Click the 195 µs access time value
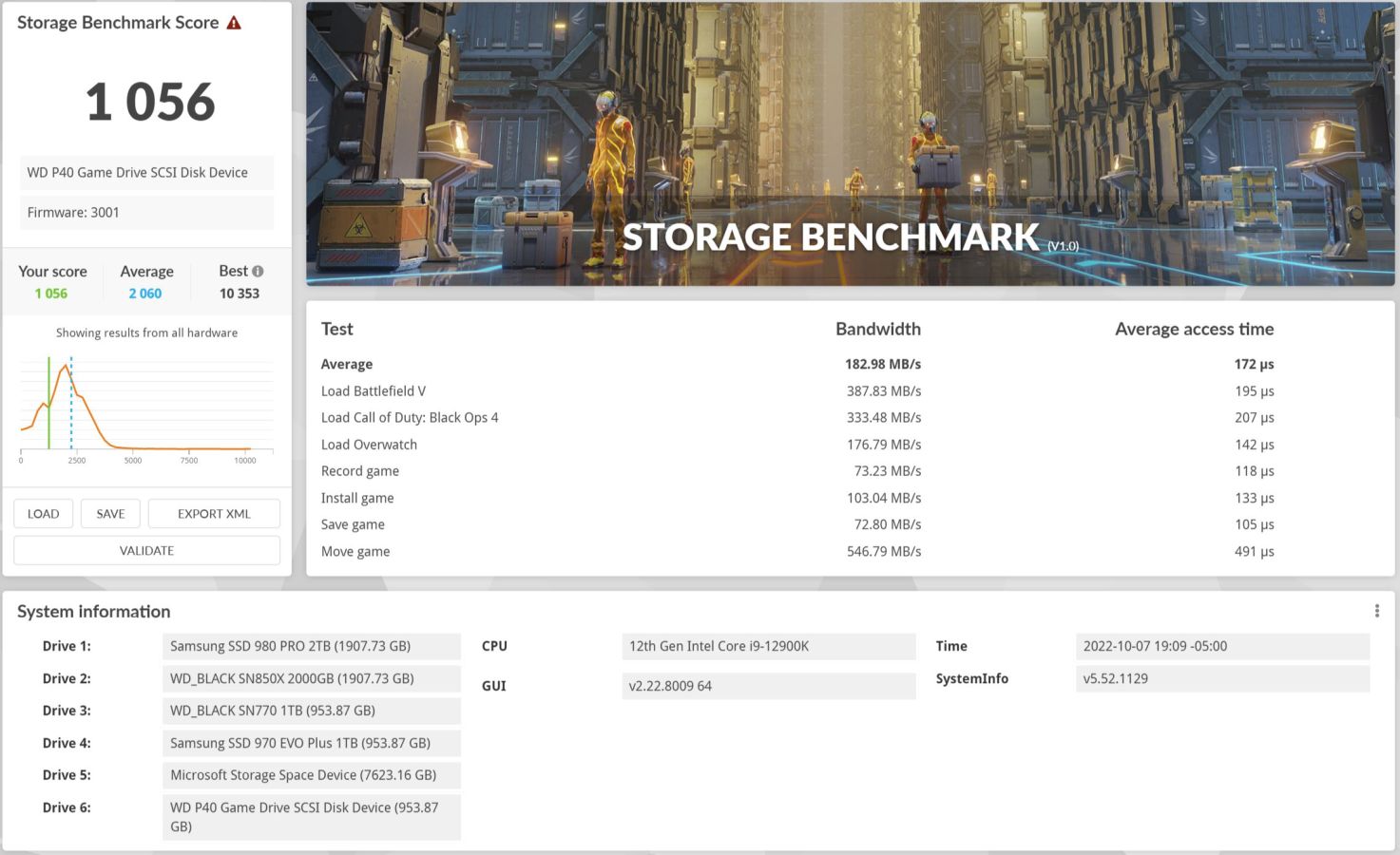This screenshot has width=1400, height=855. (1255, 391)
